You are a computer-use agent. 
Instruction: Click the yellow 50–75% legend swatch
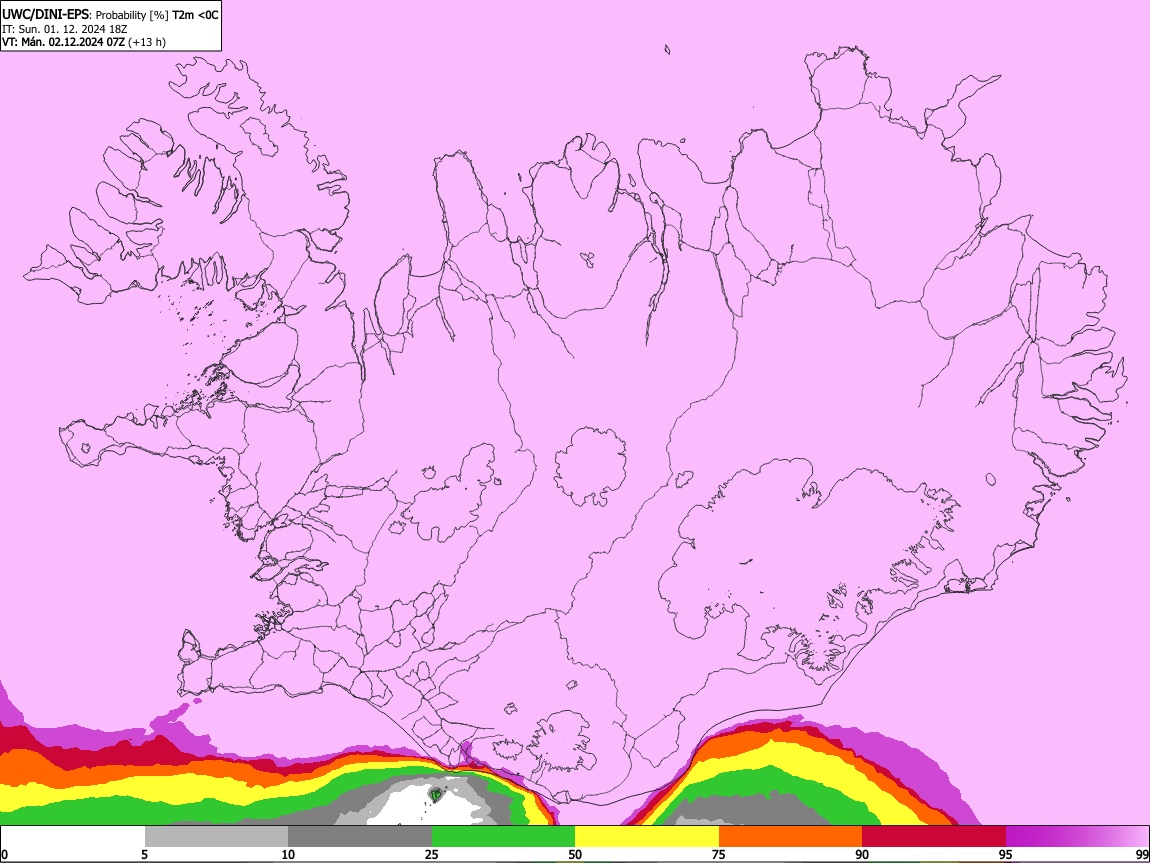[x=647, y=836]
